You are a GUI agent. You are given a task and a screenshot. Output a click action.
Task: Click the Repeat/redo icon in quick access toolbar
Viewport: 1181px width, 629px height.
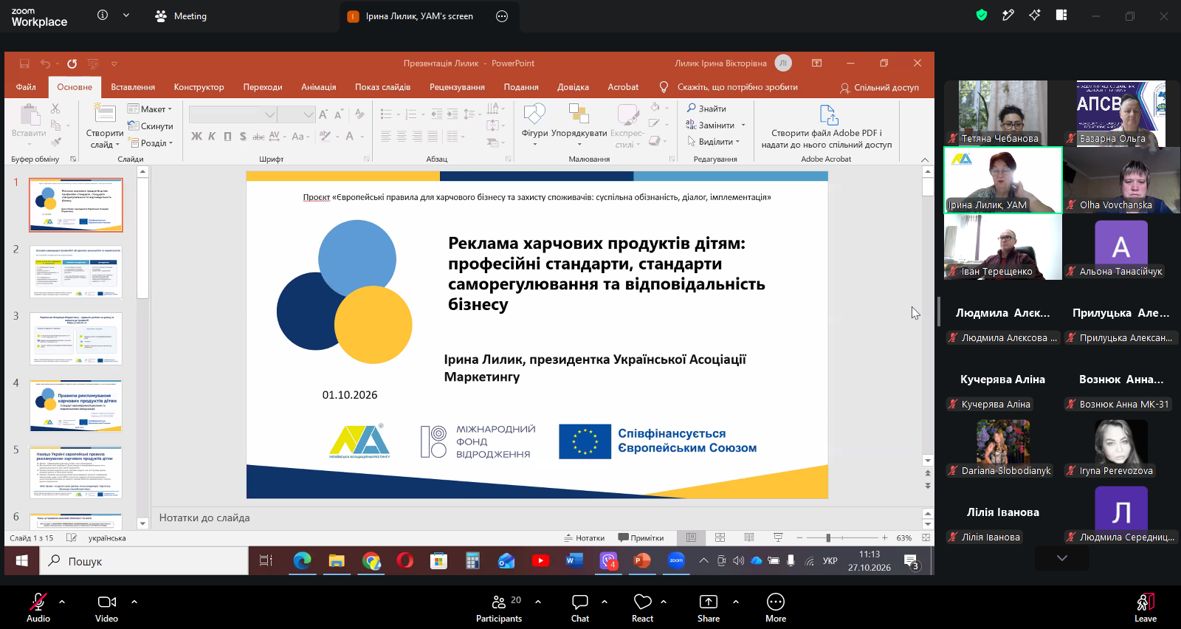click(x=72, y=63)
